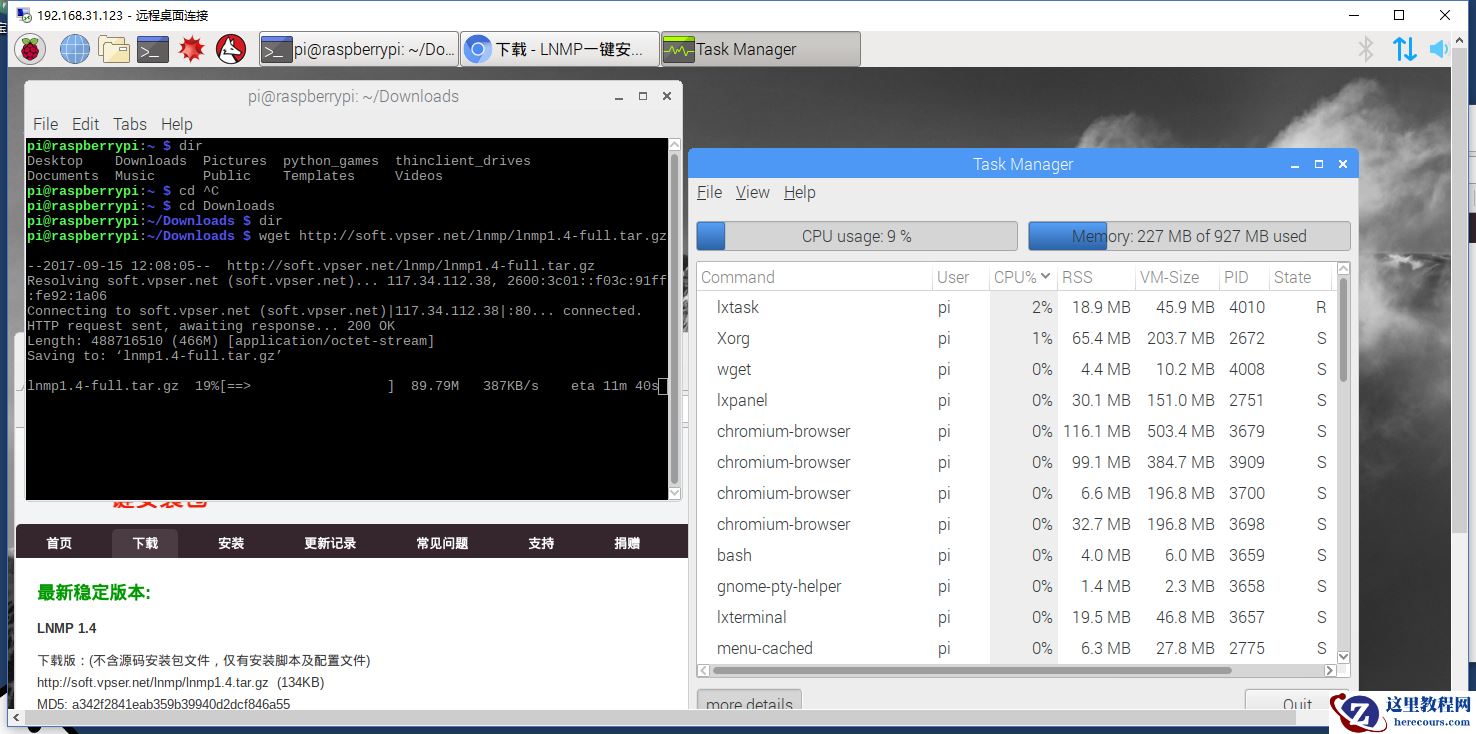The image size is (1476, 734).
Task: Select the menu-cached process row
Action: coord(1015,648)
